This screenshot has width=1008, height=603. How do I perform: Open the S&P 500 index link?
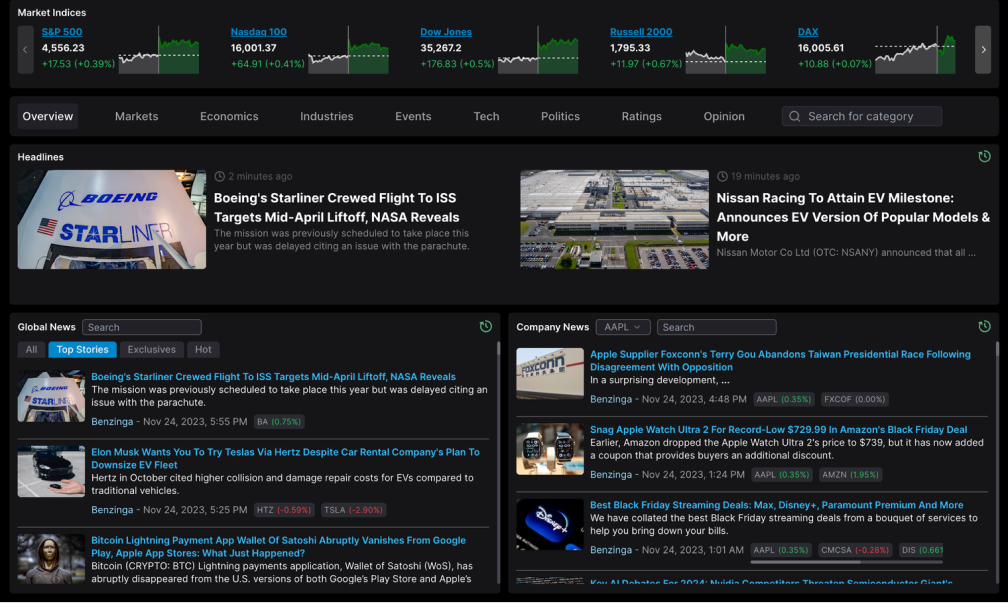[62, 32]
